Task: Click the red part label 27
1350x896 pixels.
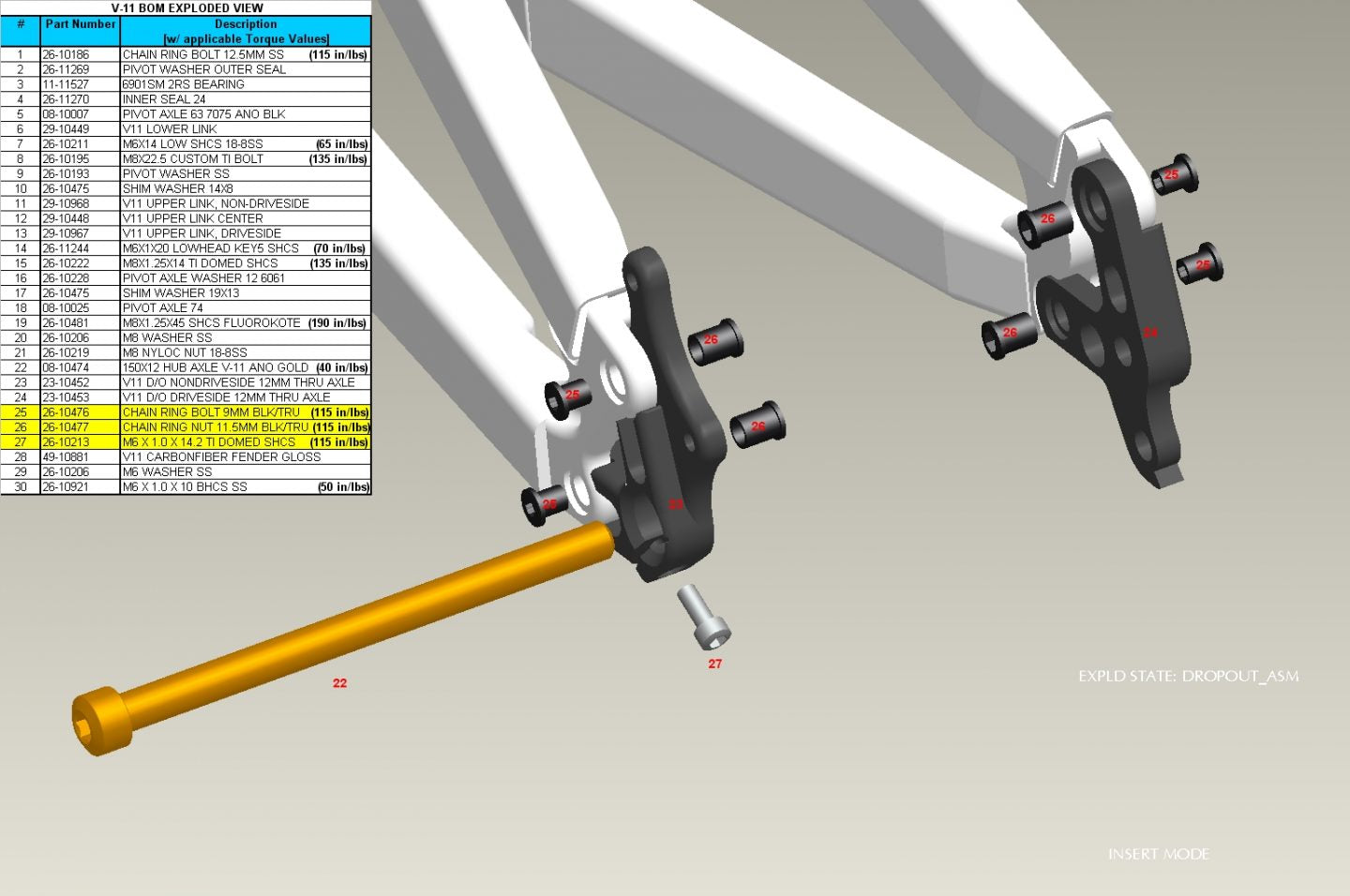Action: pyautogui.click(x=715, y=664)
